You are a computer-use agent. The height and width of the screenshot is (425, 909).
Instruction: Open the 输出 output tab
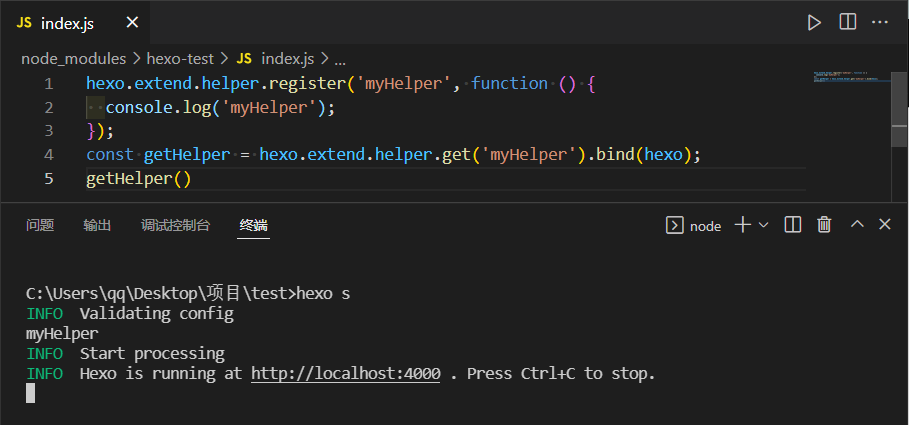click(x=97, y=225)
